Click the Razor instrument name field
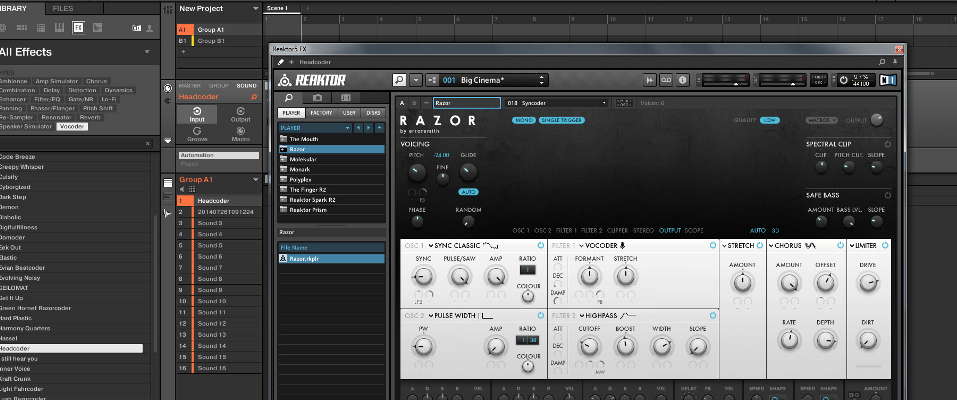 (x=467, y=103)
